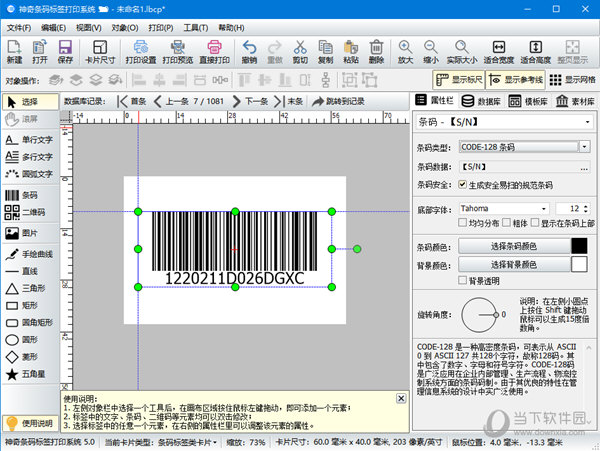Click the 选择条码颜色 button
This screenshot has height=451, width=600.
click(514, 246)
